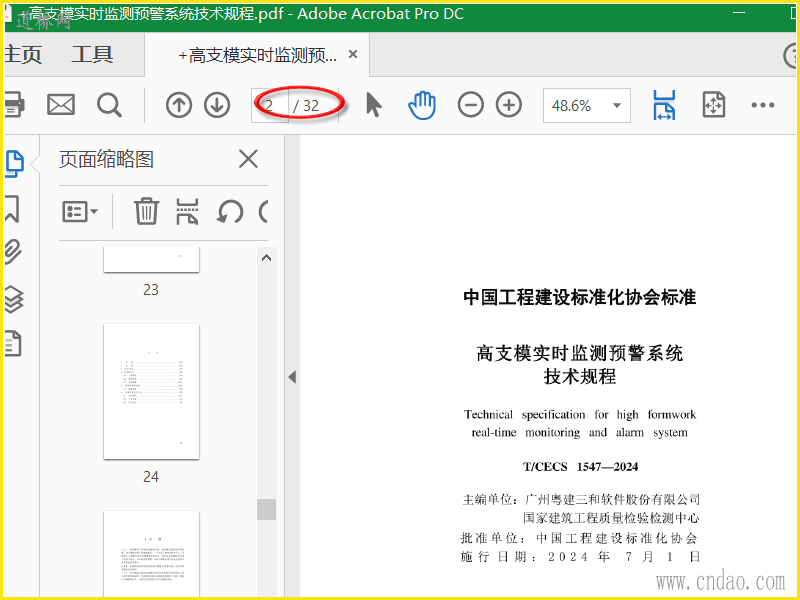This screenshot has height=600, width=800.
Task: Open thumbnail panel options menu dropdown
Action: coord(80,211)
